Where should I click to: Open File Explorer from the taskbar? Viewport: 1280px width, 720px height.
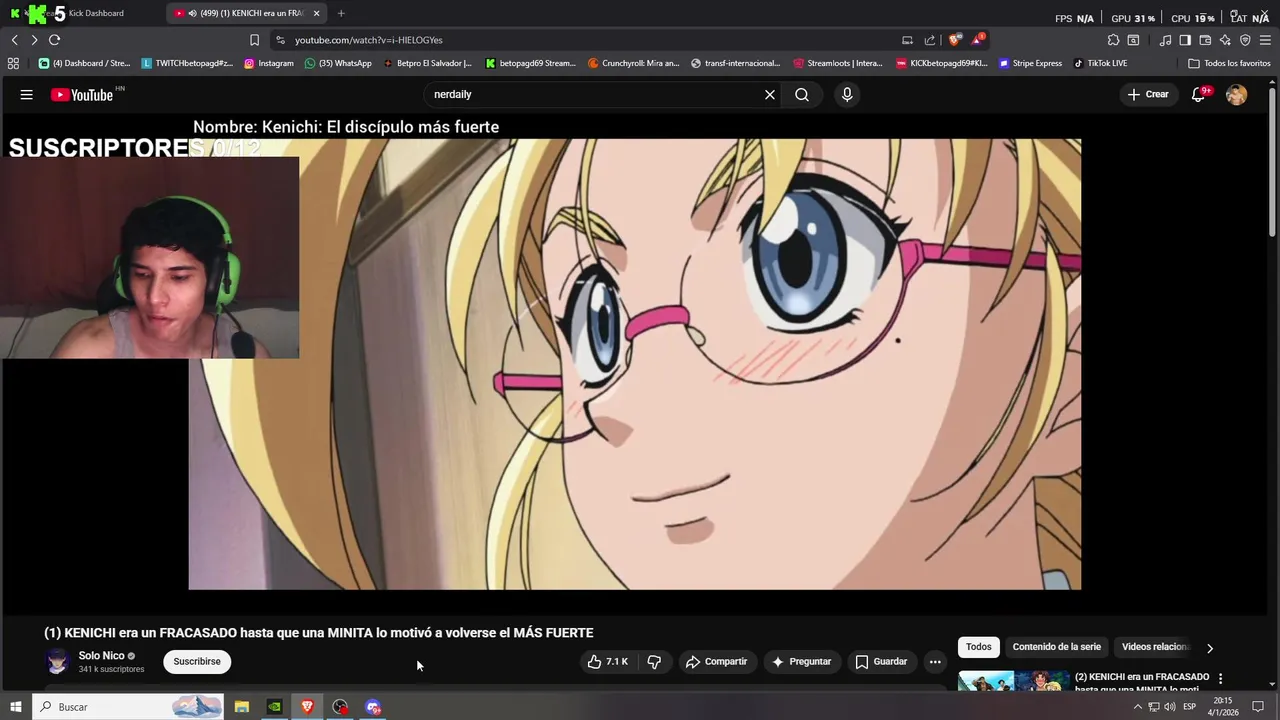[x=241, y=707]
